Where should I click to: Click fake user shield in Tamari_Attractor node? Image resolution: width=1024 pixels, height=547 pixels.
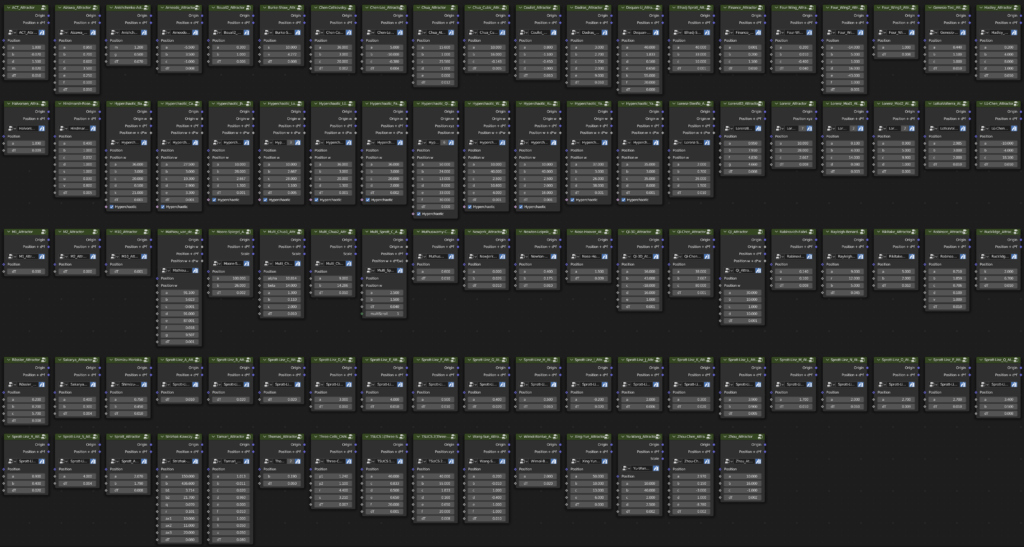(x=248, y=461)
